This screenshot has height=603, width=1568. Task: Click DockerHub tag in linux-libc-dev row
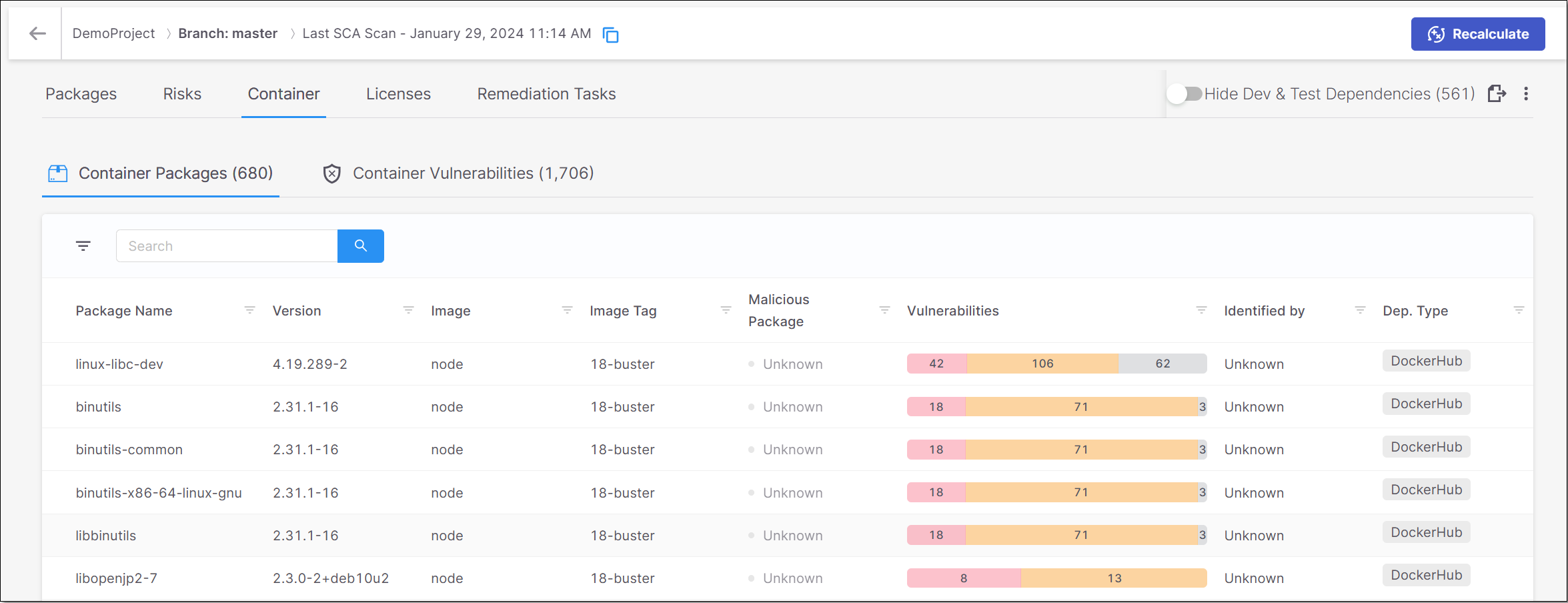tap(1426, 361)
